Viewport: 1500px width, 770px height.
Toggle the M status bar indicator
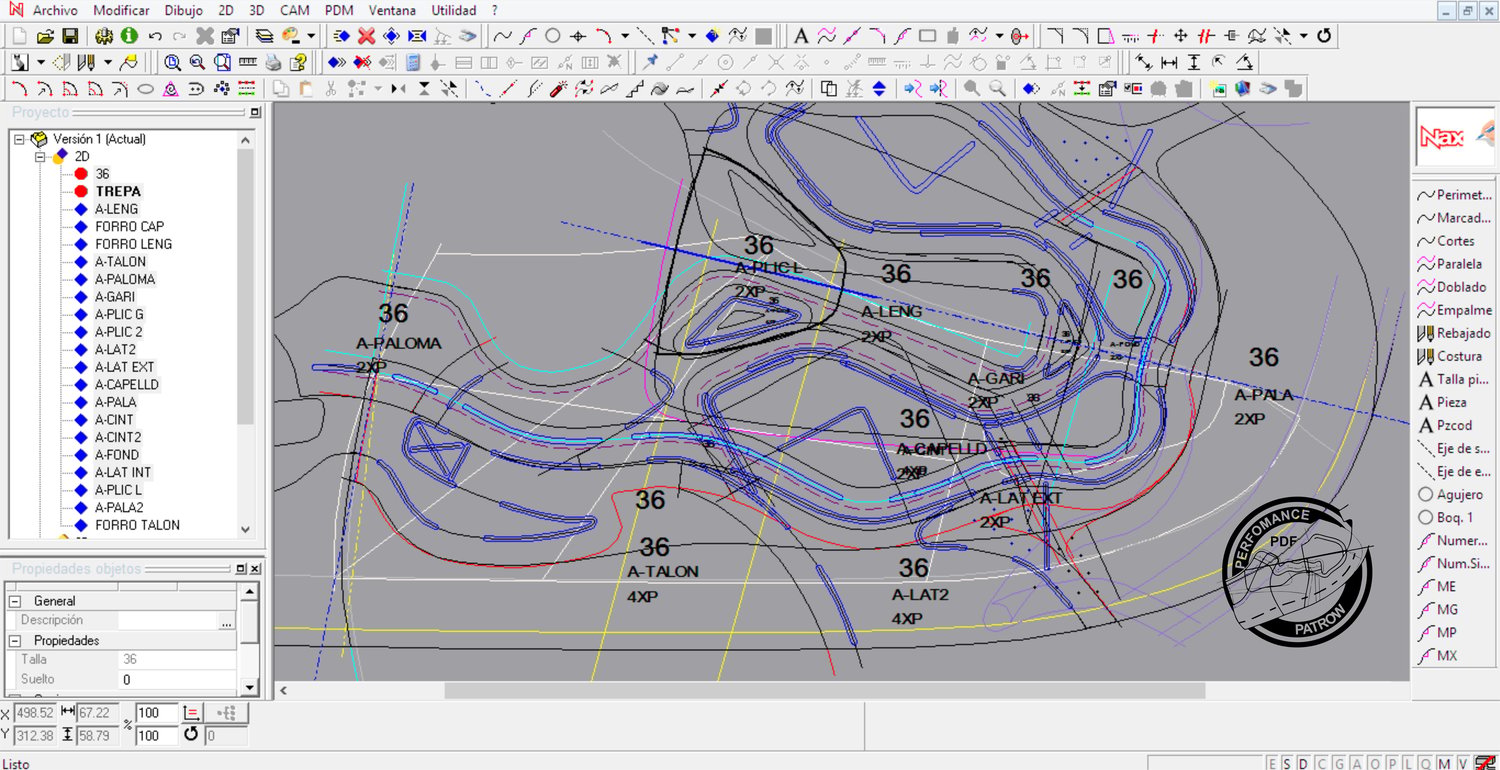(1444, 763)
